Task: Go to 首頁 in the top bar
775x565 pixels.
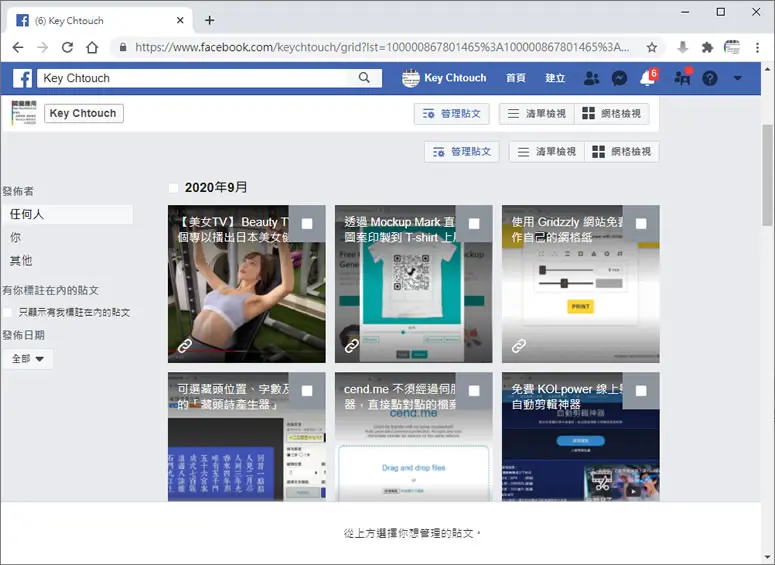Action: (516, 78)
